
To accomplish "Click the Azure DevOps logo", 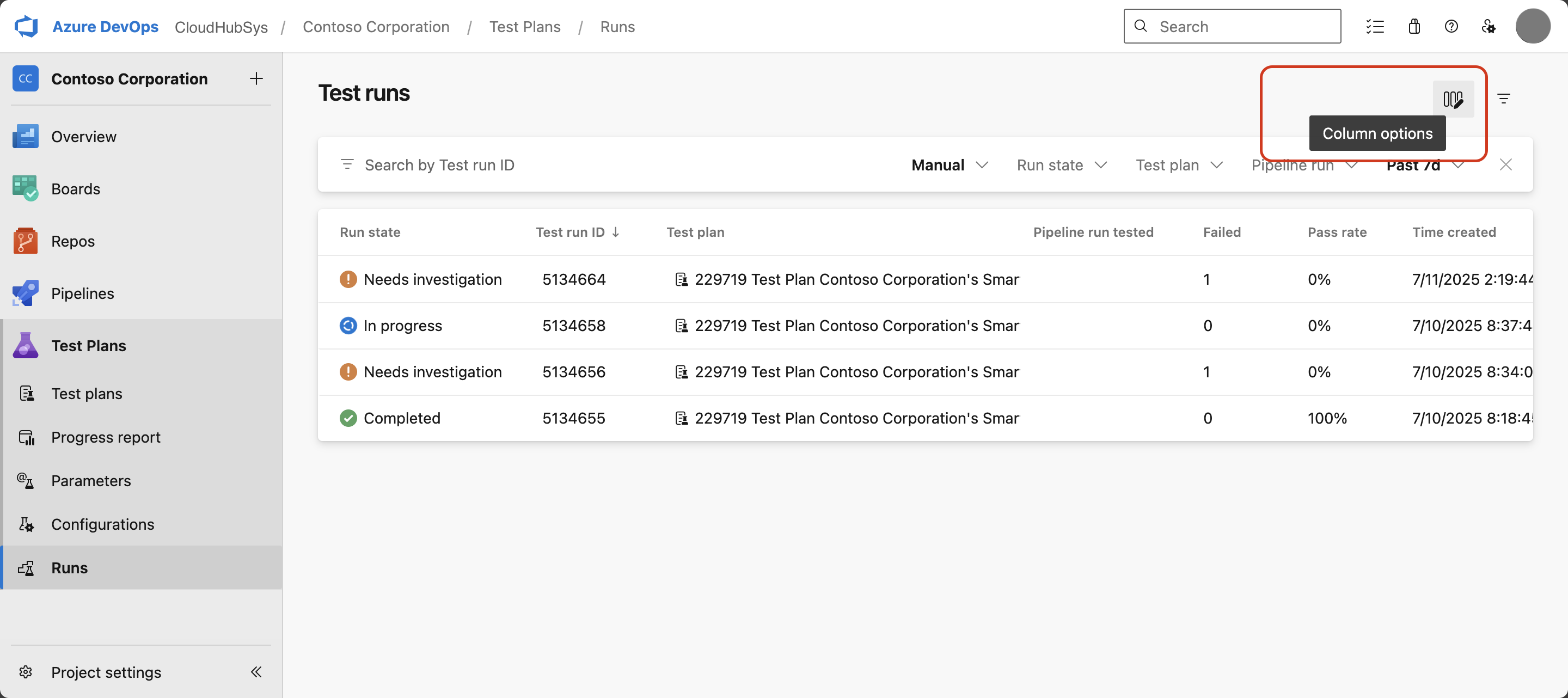I will tap(26, 26).
